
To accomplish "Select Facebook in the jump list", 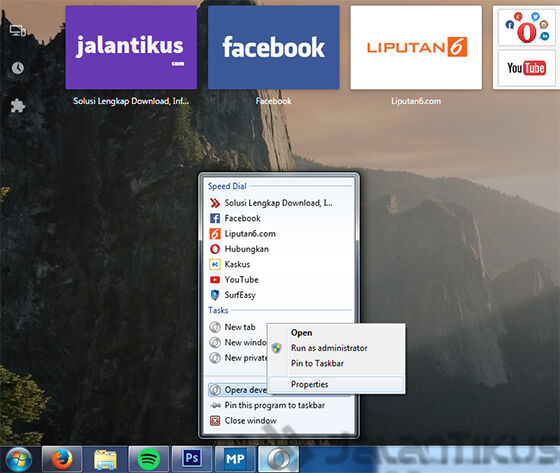I will [x=278, y=218].
